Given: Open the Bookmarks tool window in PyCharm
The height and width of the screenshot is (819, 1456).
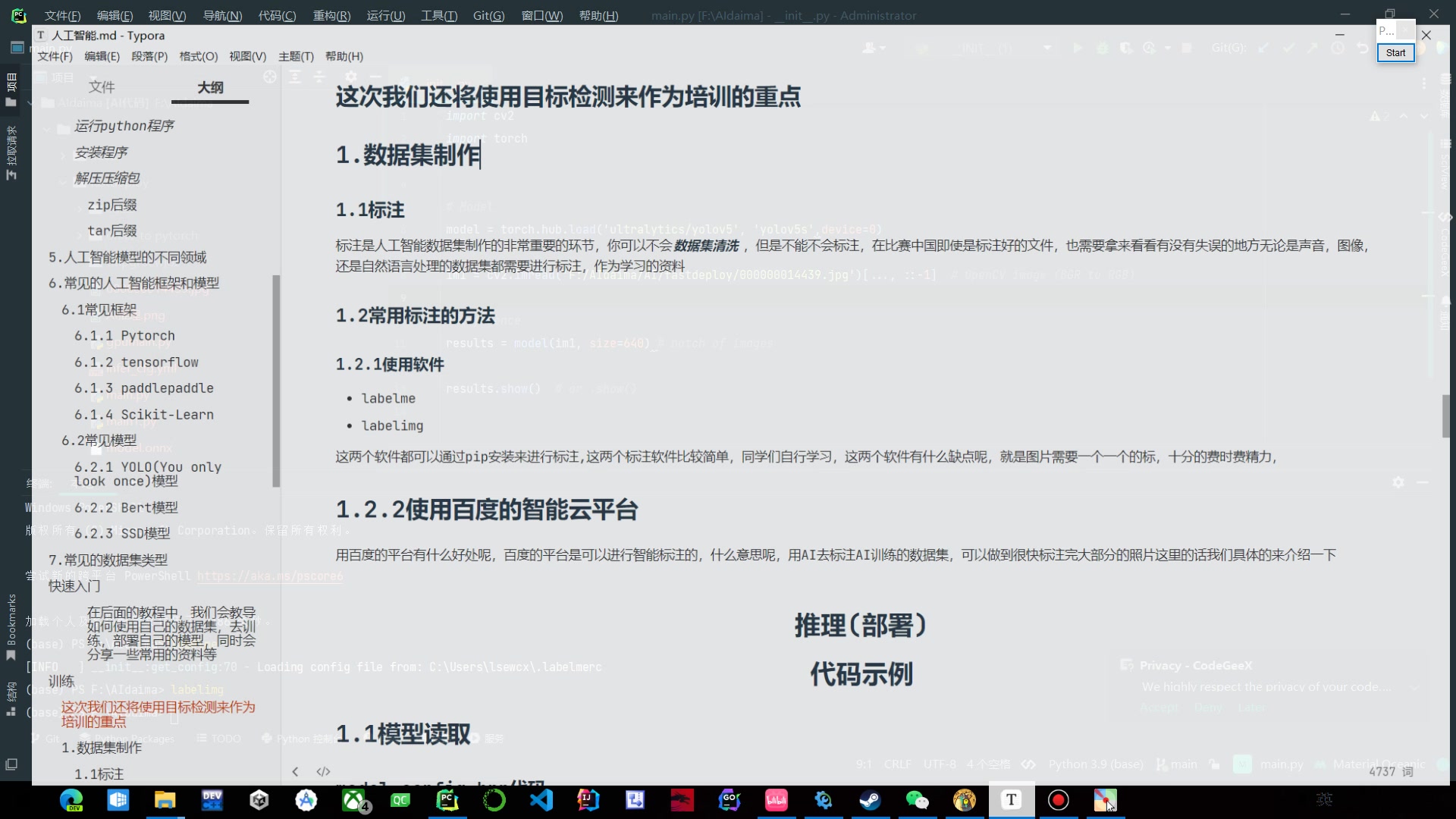Looking at the screenshot, I should point(11,626).
